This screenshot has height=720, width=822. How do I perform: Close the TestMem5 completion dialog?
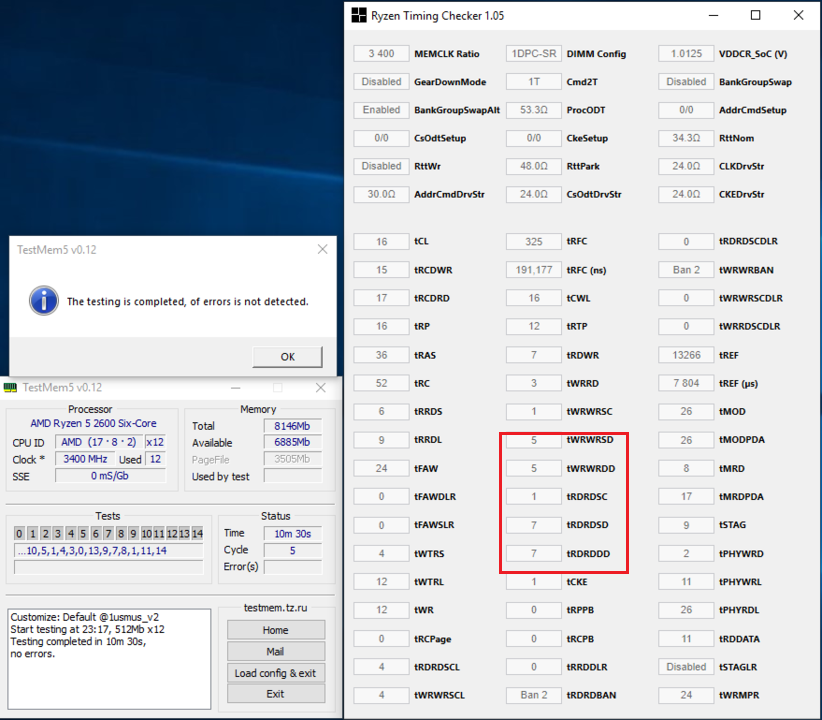click(322, 250)
